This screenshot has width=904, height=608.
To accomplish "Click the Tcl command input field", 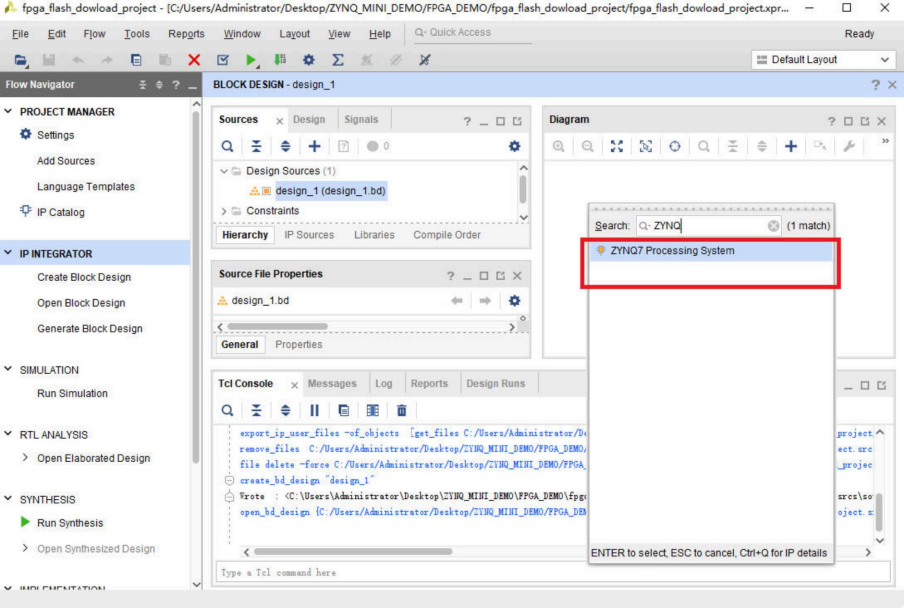I will pyautogui.click(x=550, y=572).
